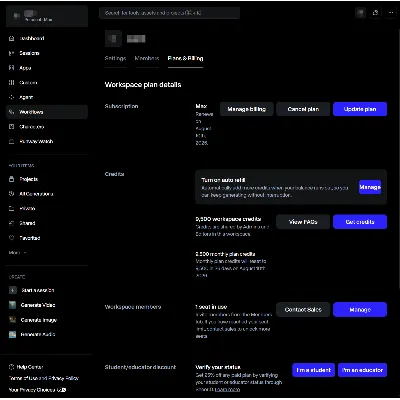Open the Characters icon in sidebar
Image resolution: width=400 pixels, height=400 pixels.
point(12,127)
